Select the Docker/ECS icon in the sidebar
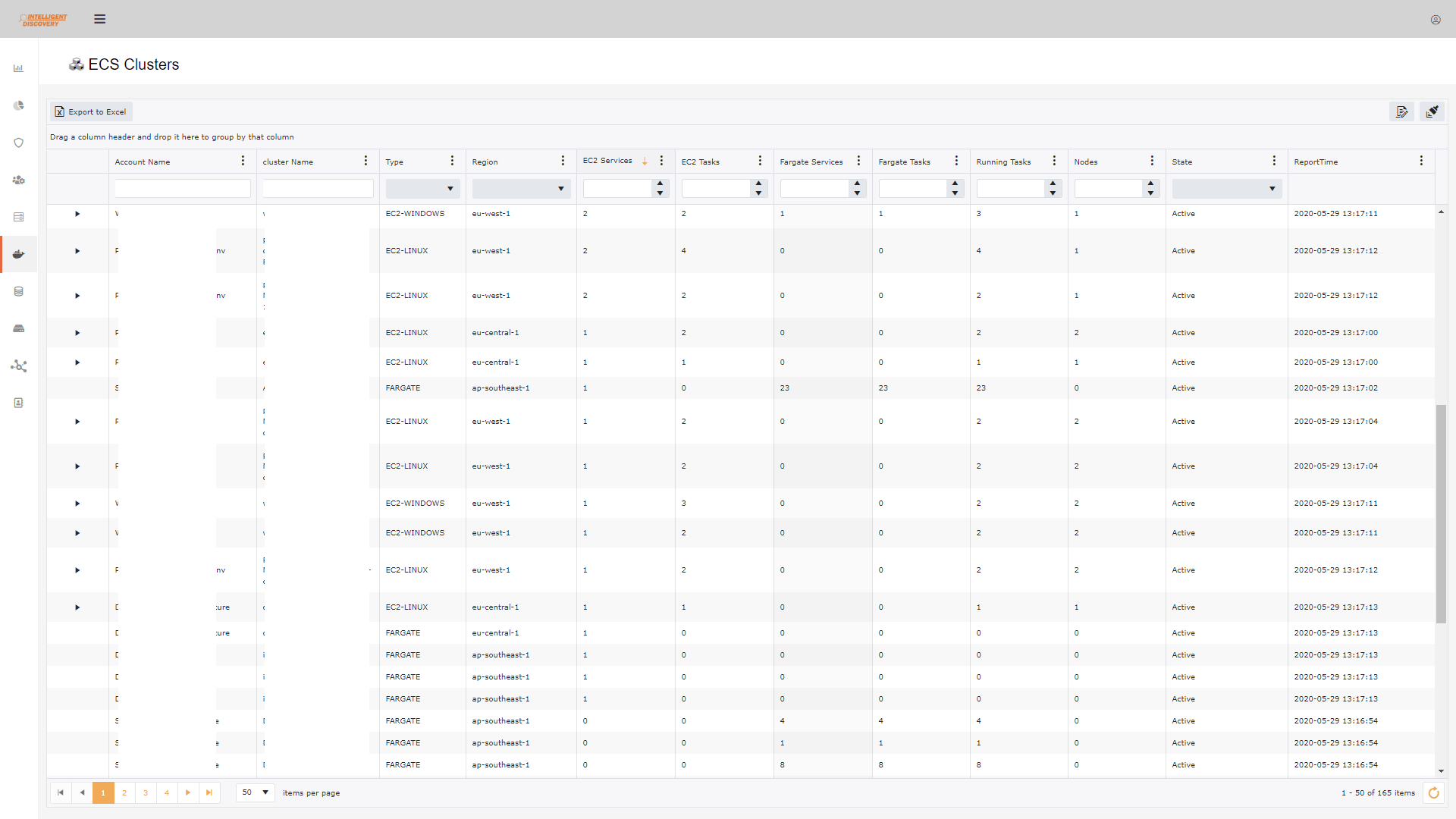 (x=19, y=254)
